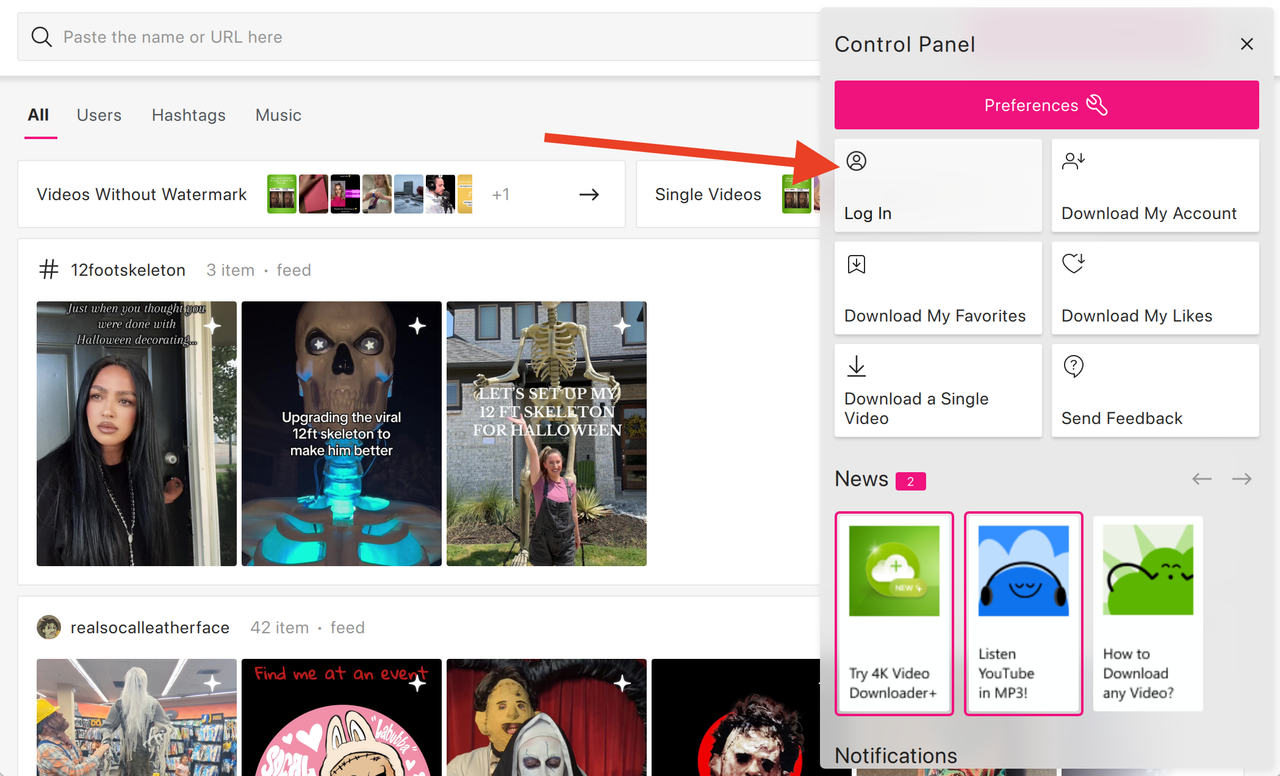Close the Control Panel
This screenshot has height=776, width=1280.
click(1246, 44)
